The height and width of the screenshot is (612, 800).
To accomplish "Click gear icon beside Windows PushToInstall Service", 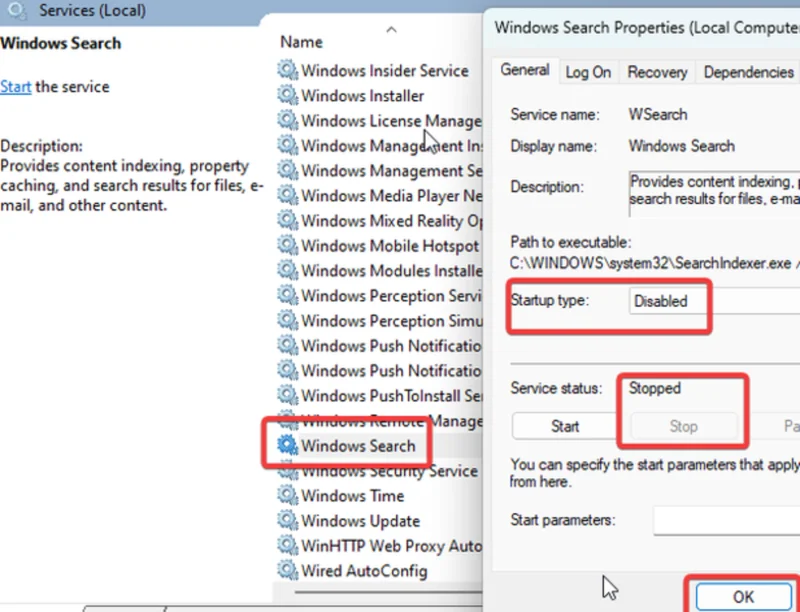I will (287, 395).
